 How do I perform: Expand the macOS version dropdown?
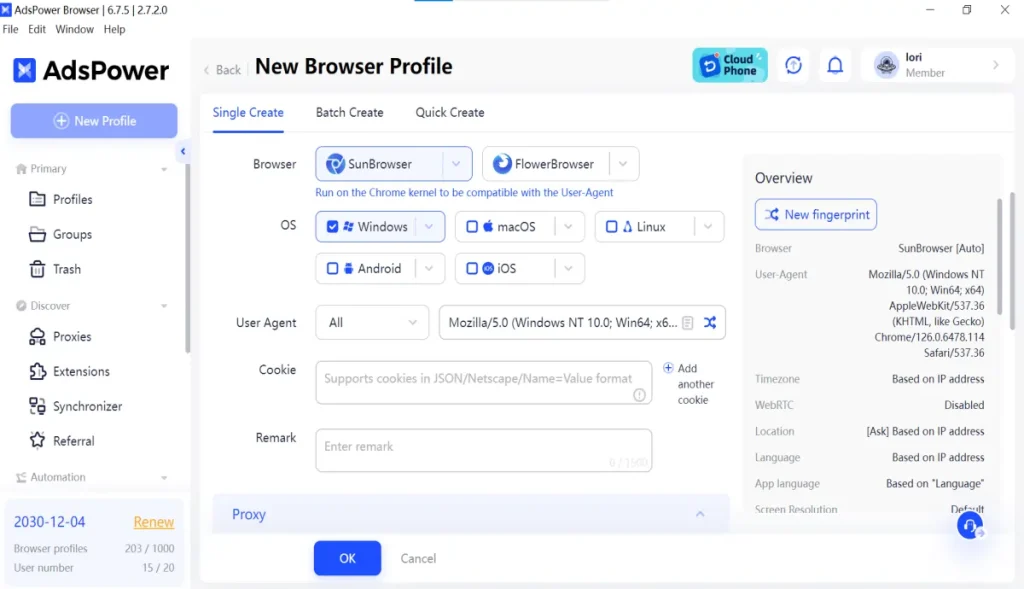click(x=569, y=227)
